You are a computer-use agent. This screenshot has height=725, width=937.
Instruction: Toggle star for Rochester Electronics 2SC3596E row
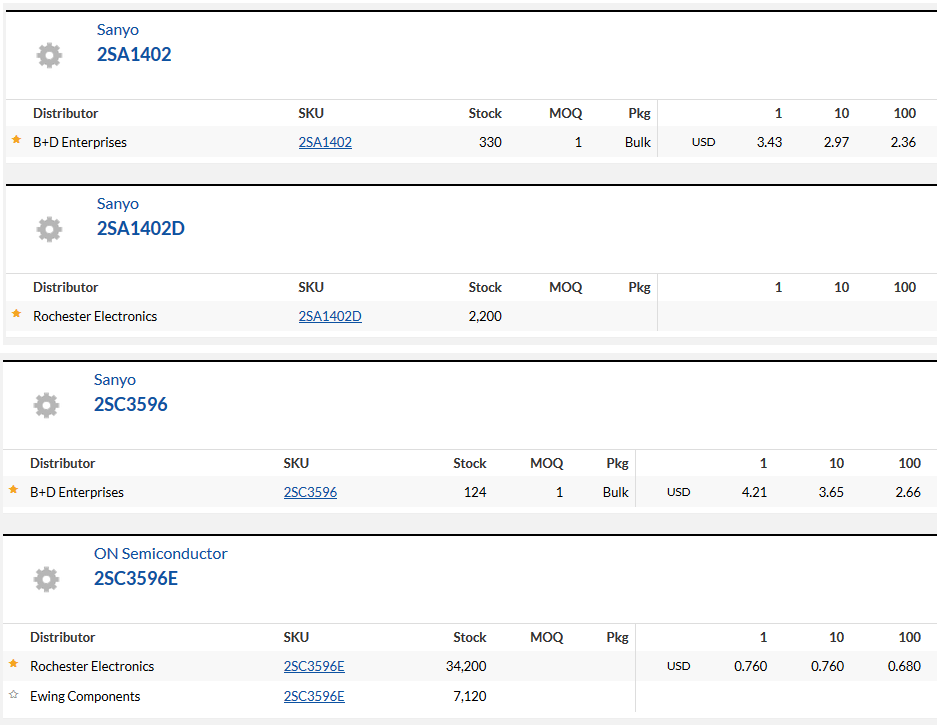(13, 664)
